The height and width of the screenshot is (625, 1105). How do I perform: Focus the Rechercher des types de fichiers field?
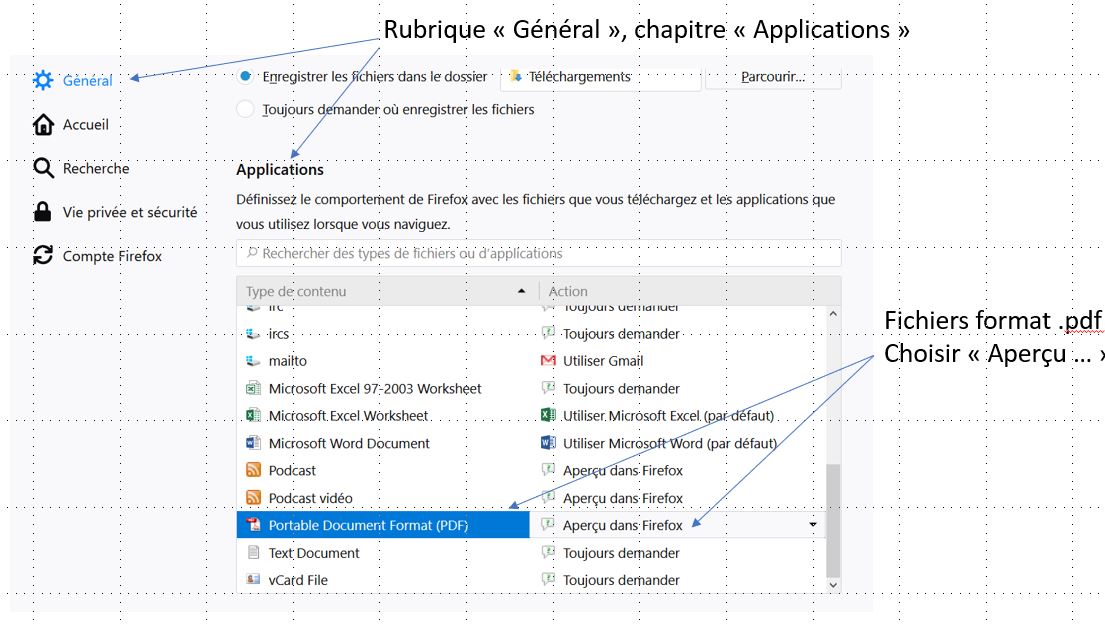click(539, 254)
